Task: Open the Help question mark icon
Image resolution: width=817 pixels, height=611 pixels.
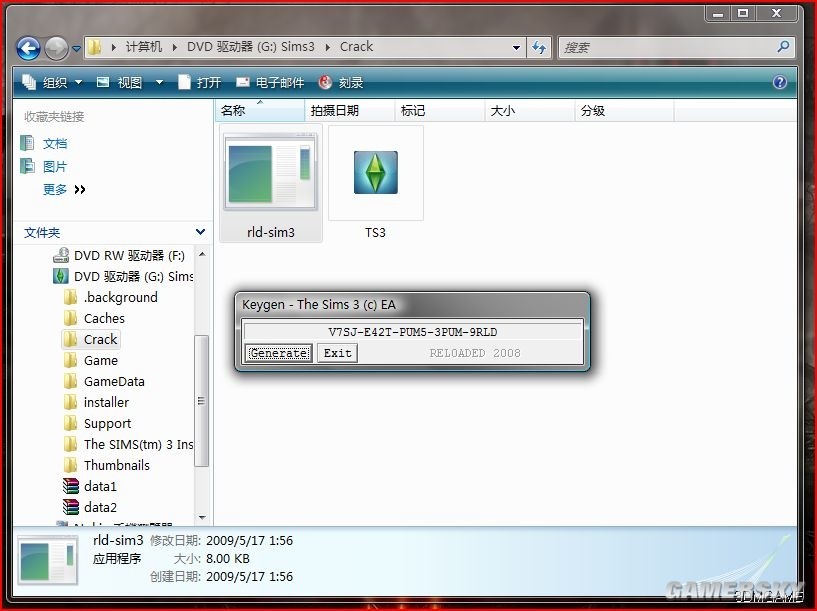Action: tap(779, 82)
